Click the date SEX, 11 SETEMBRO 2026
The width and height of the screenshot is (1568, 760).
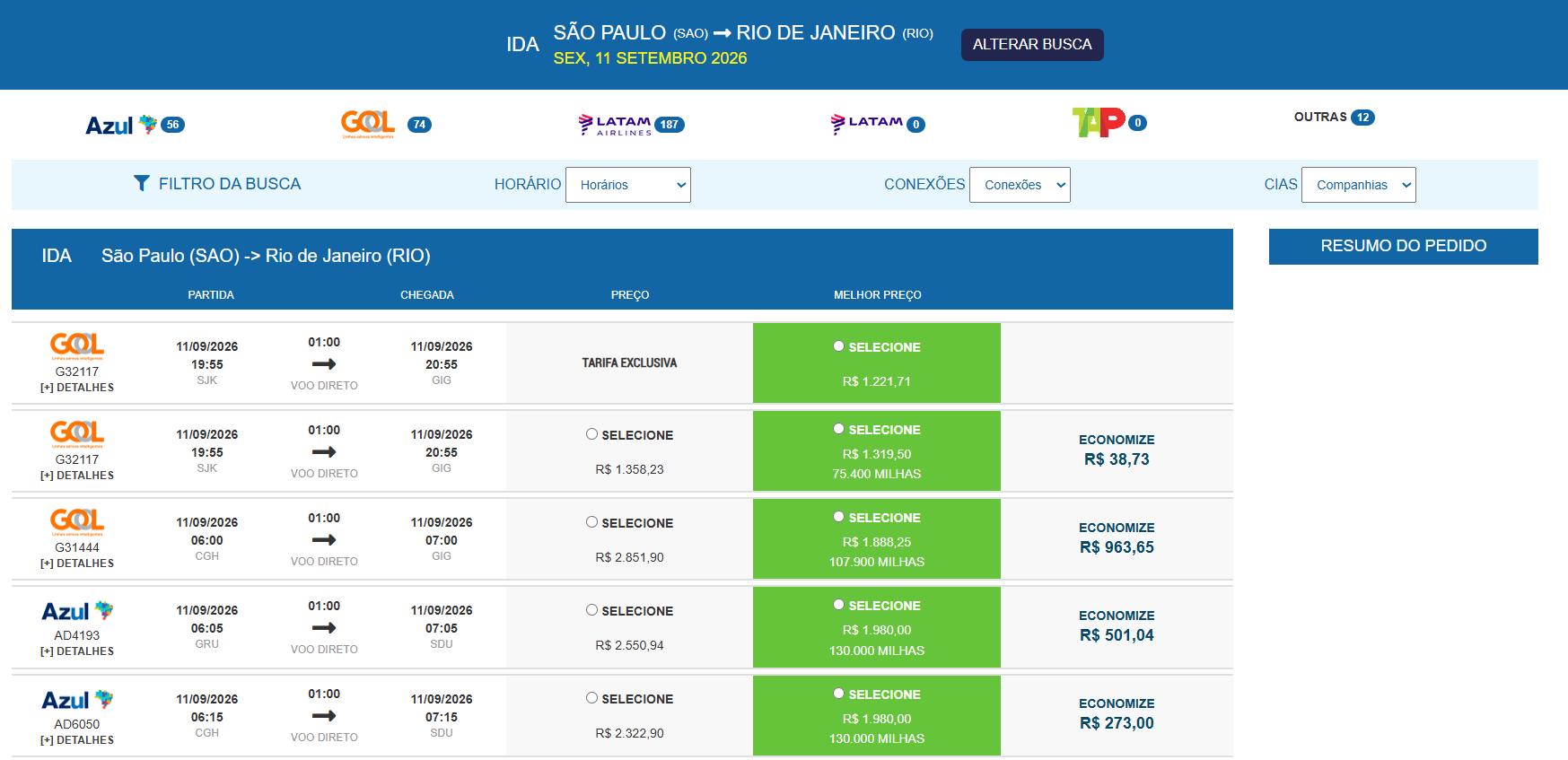pyautogui.click(x=650, y=58)
